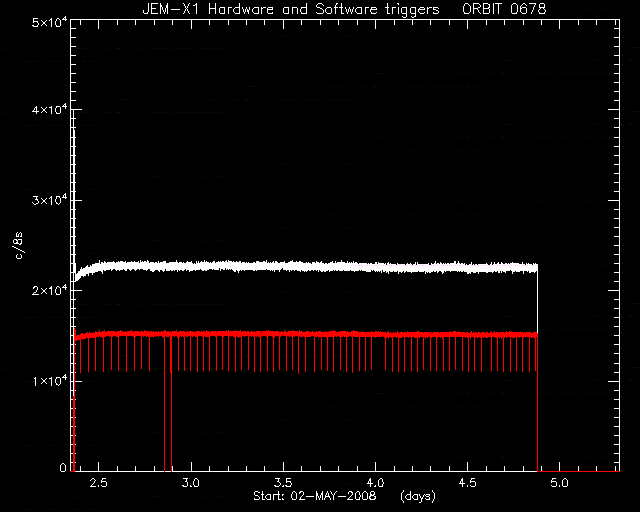Select the 4×10⁴ y-axis label
640x512 pixels.
click(x=49, y=110)
